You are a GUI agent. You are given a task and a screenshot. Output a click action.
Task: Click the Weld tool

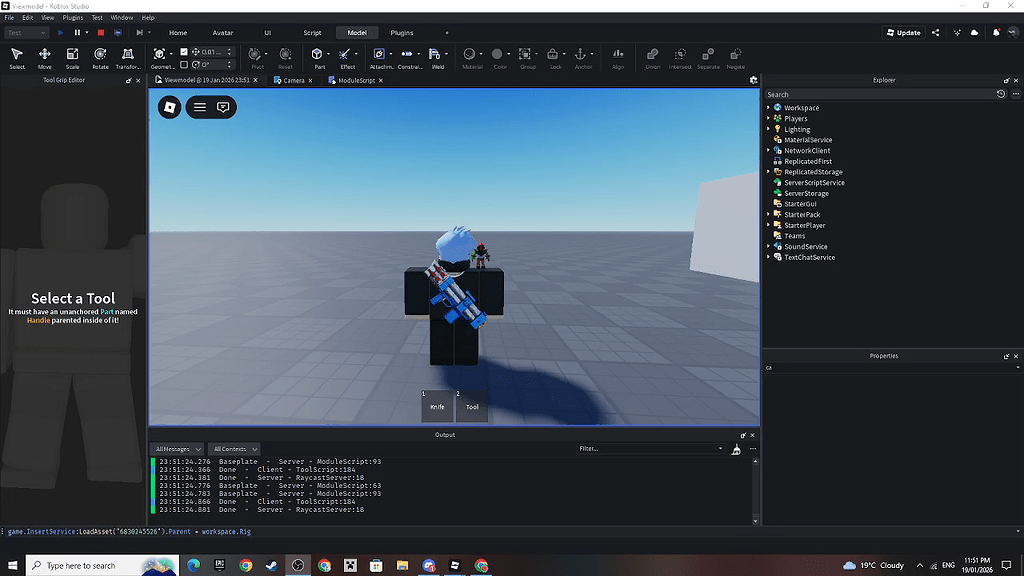click(435, 58)
